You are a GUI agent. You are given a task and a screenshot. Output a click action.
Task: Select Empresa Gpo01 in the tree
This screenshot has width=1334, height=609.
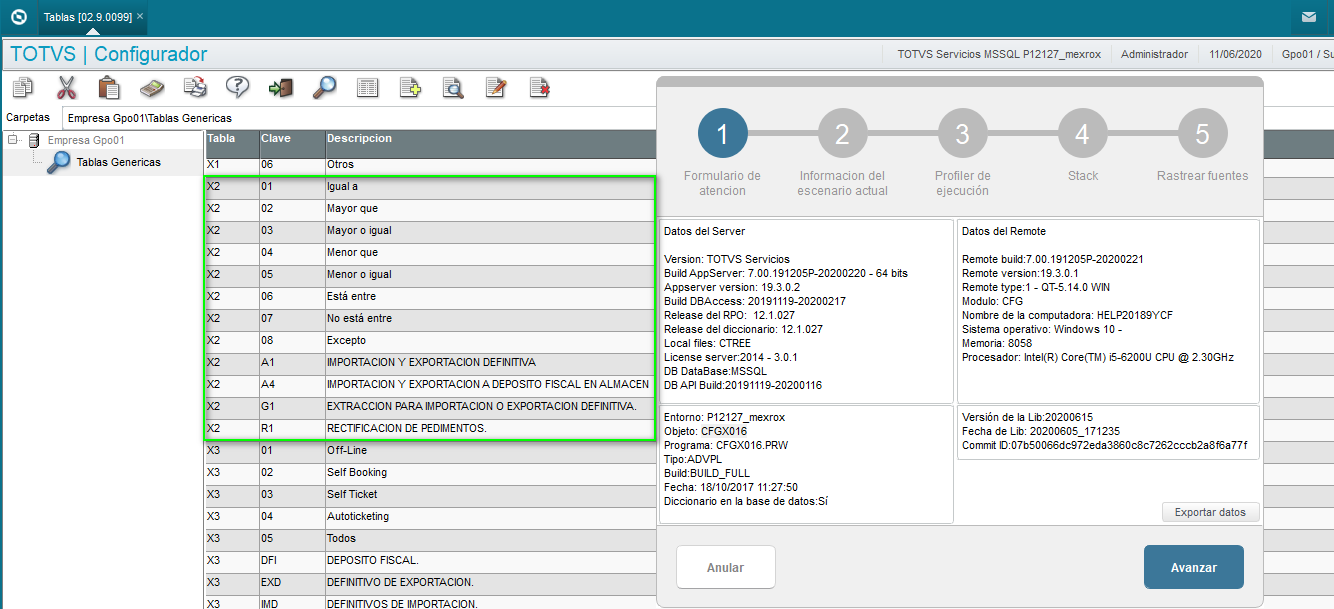pyautogui.click(x=85, y=140)
